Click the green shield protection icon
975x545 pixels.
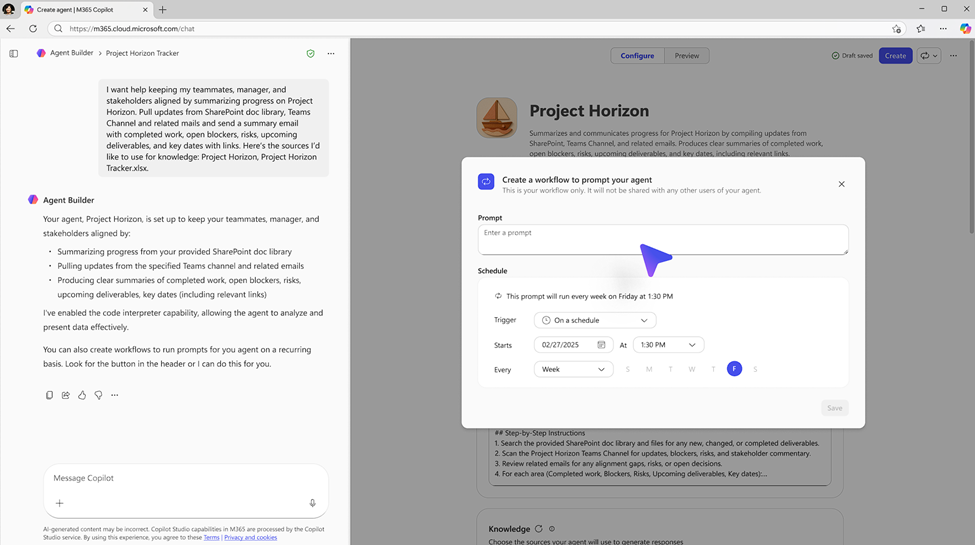pyautogui.click(x=310, y=54)
